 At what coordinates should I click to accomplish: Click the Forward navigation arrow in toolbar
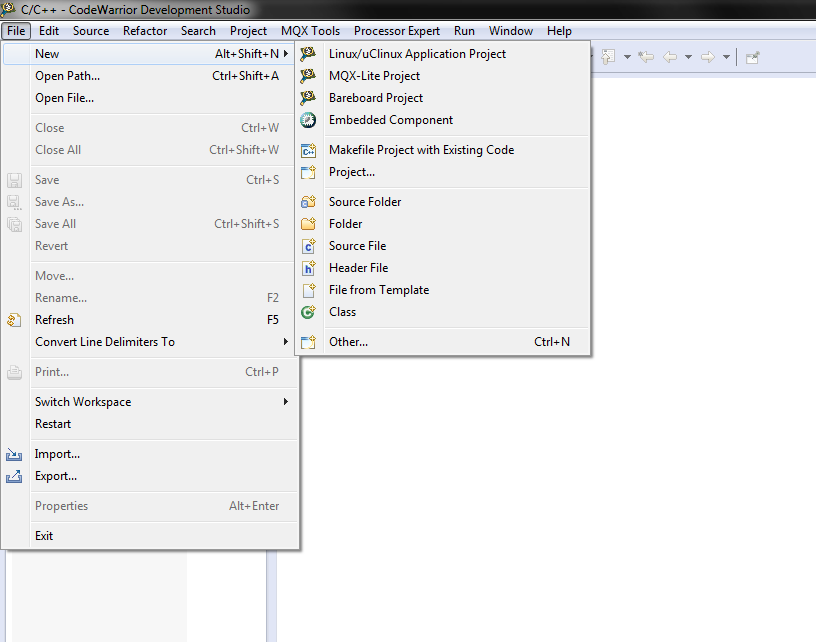708,57
